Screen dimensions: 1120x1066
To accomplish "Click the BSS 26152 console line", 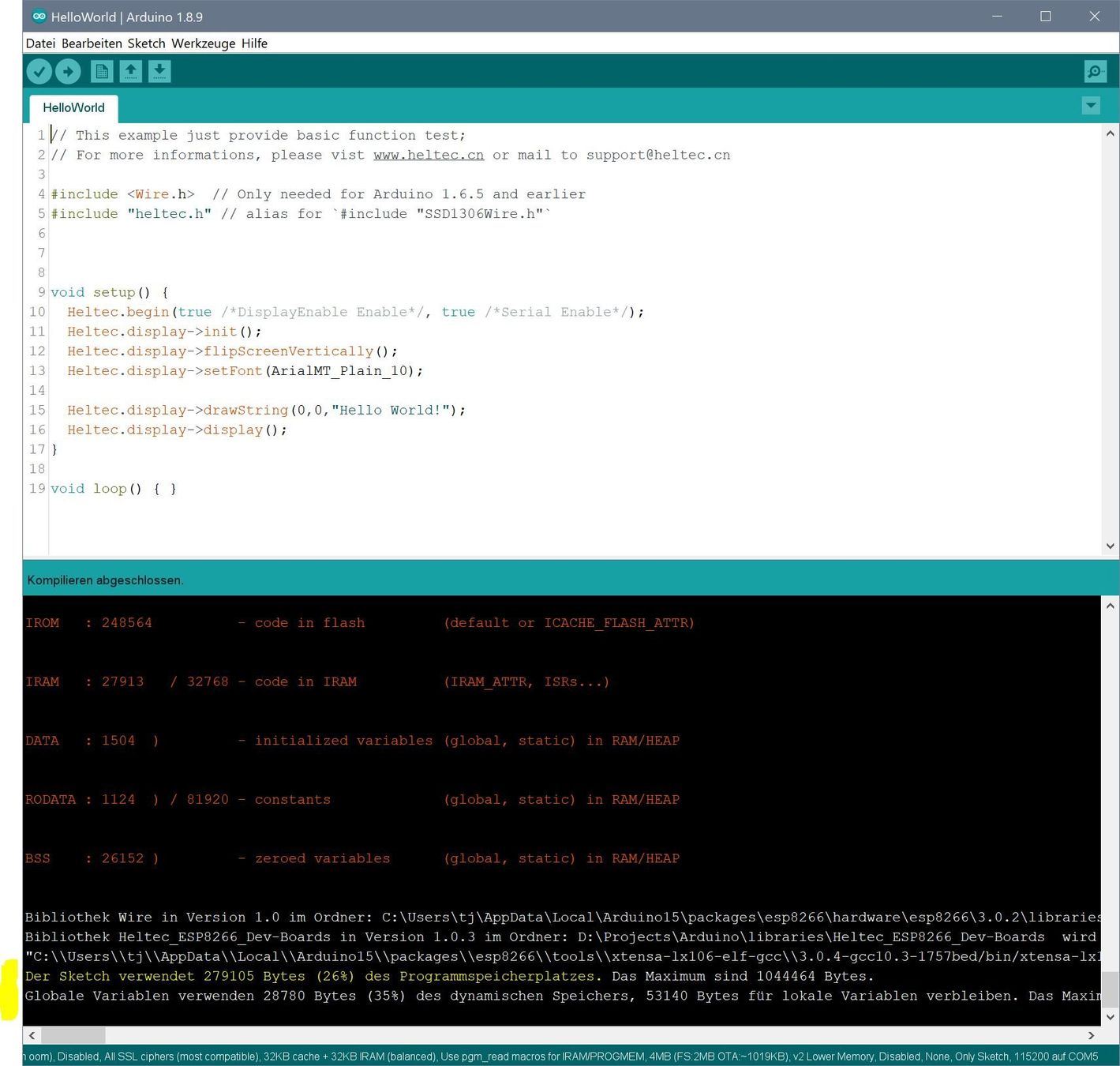I will click(352, 859).
